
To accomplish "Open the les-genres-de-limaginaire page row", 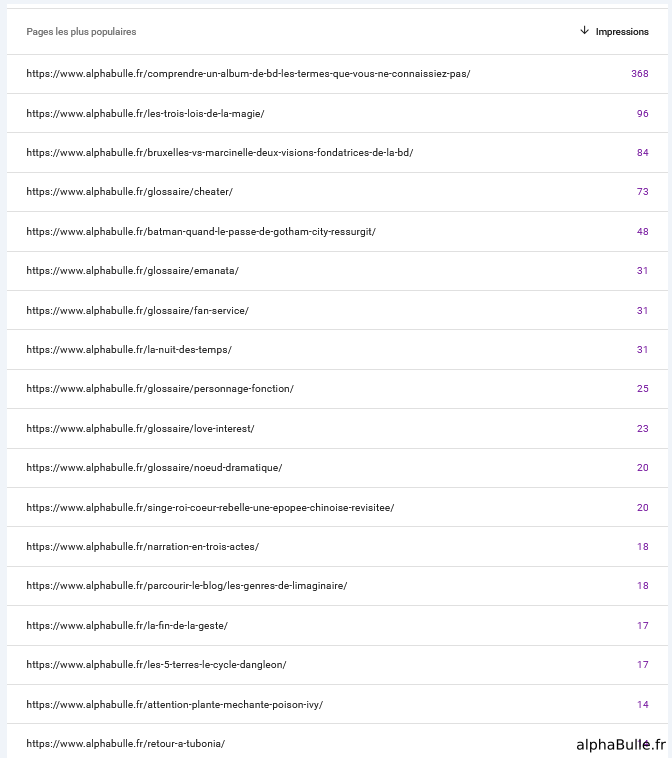I will (x=337, y=586).
